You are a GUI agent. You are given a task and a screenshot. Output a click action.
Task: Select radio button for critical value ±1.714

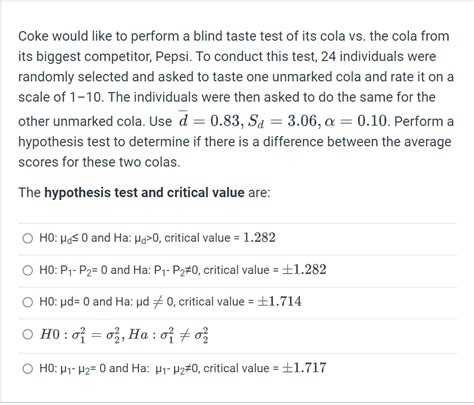pyautogui.click(x=28, y=302)
